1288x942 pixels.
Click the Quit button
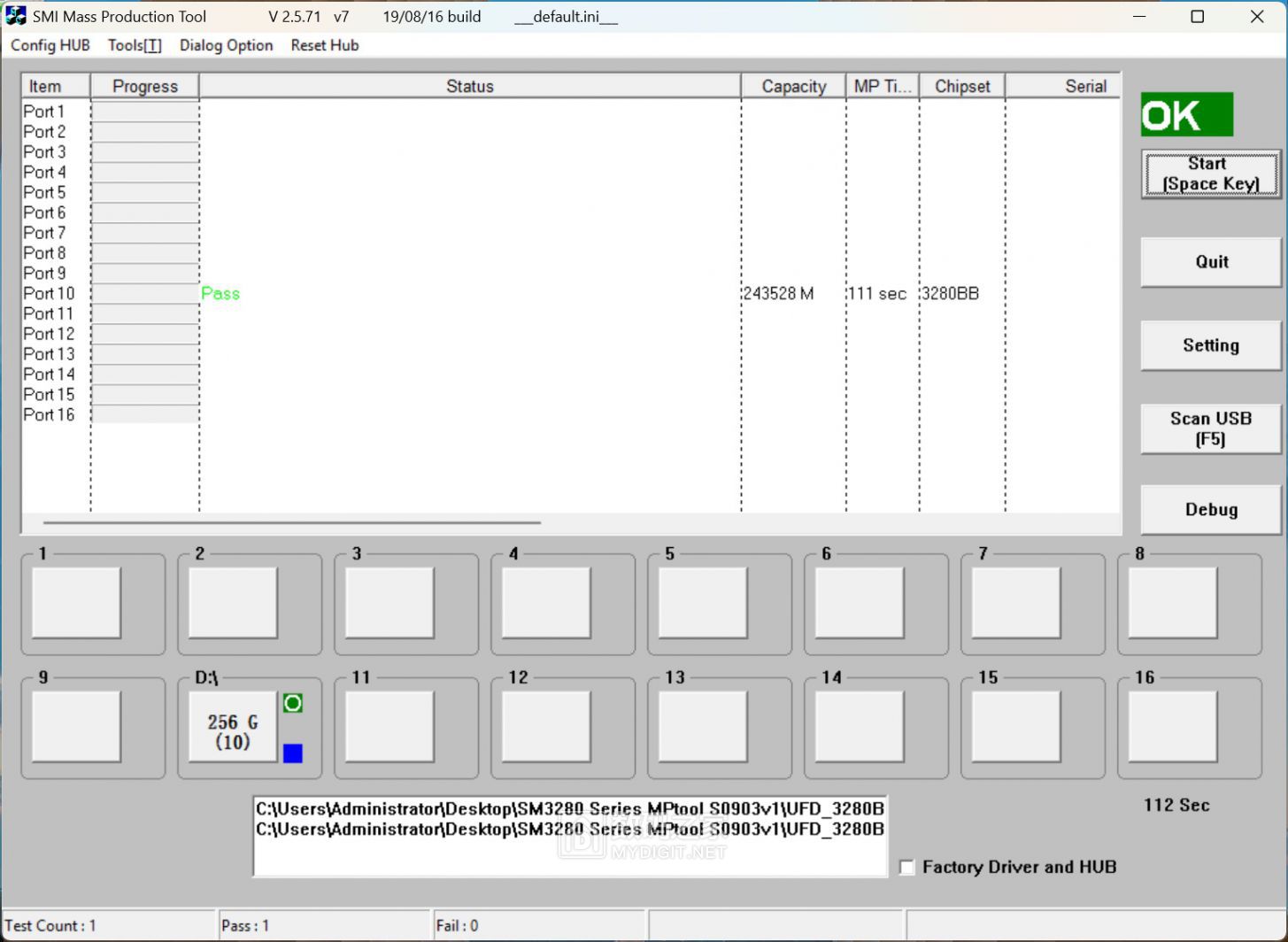pyautogui.click(x=1210, y=262)
